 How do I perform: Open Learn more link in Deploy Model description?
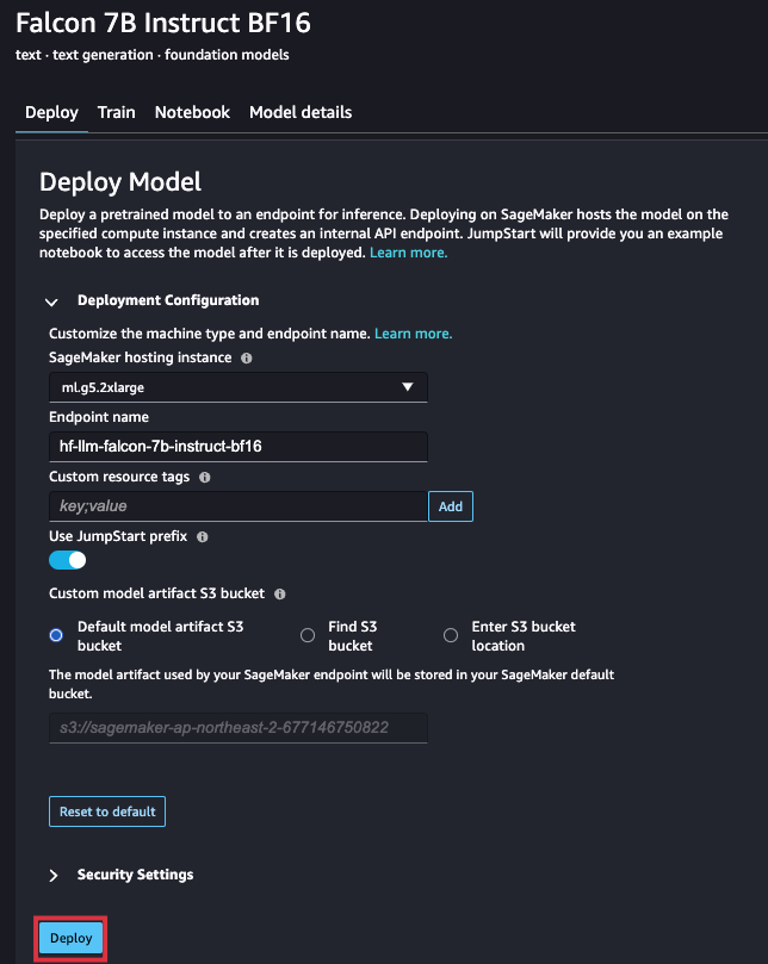click(408, 253)
